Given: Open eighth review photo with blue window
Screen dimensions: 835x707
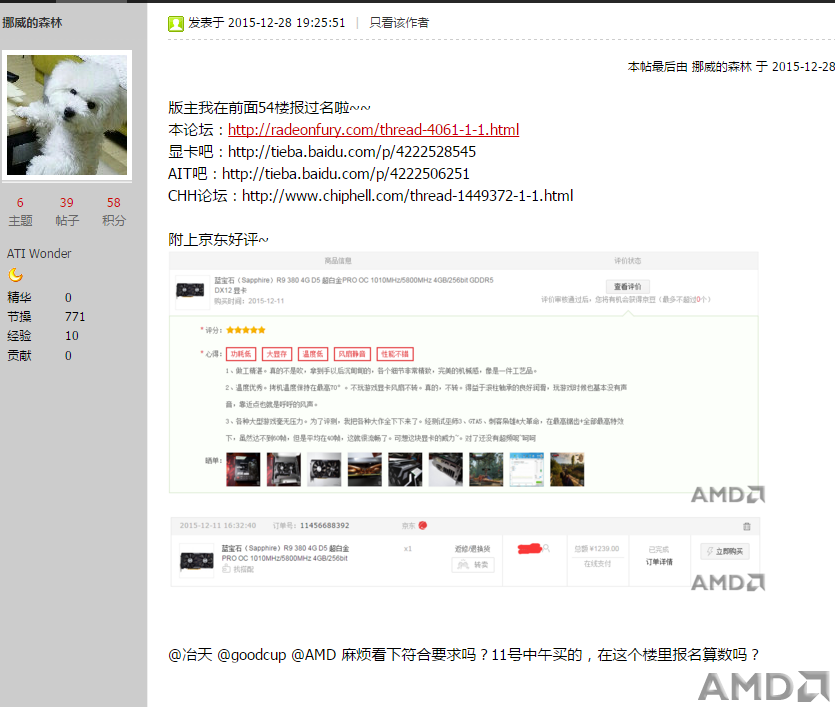Looking at the screenshot, I should pos(527,469).
